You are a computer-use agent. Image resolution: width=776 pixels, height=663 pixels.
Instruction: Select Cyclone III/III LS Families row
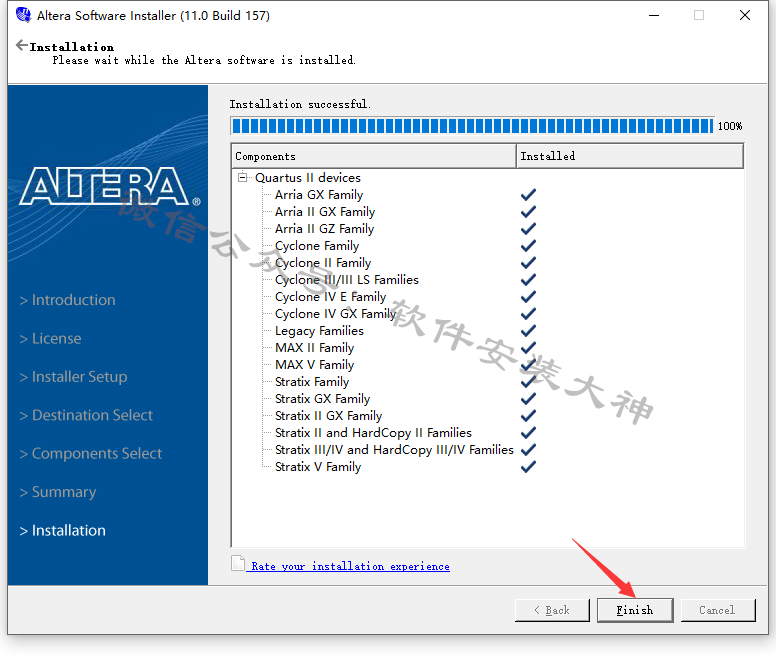346,280
